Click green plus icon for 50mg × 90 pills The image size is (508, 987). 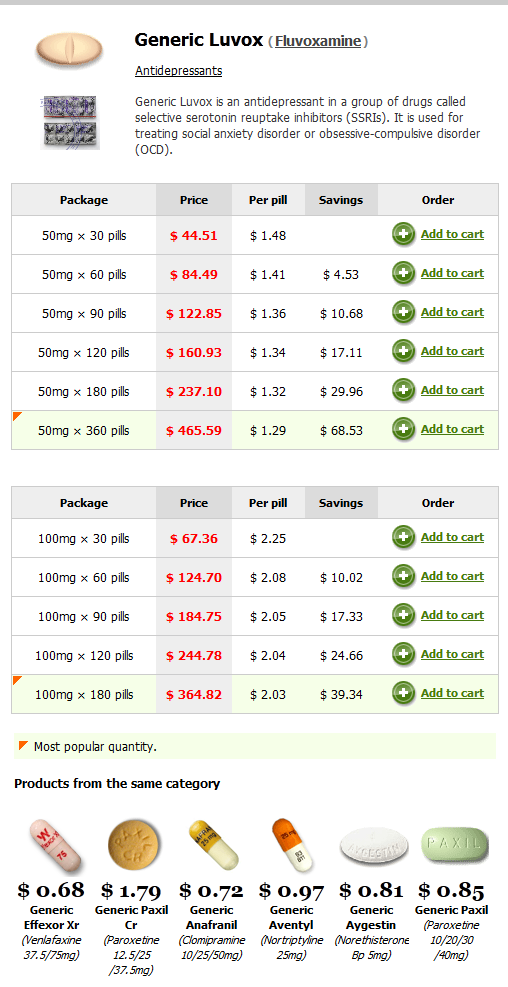(x=403, y=313)
